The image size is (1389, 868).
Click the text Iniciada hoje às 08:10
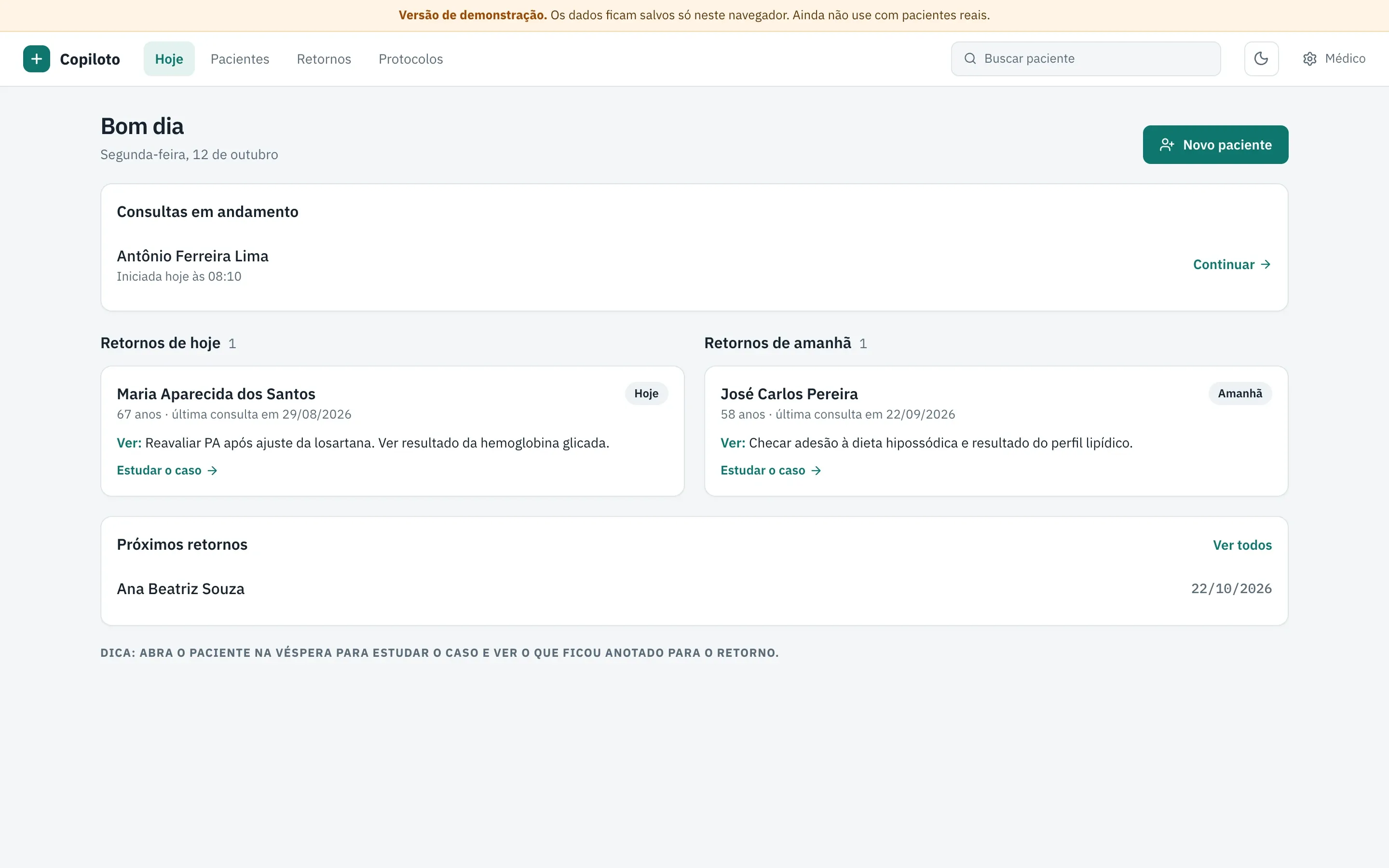[179, 277]
